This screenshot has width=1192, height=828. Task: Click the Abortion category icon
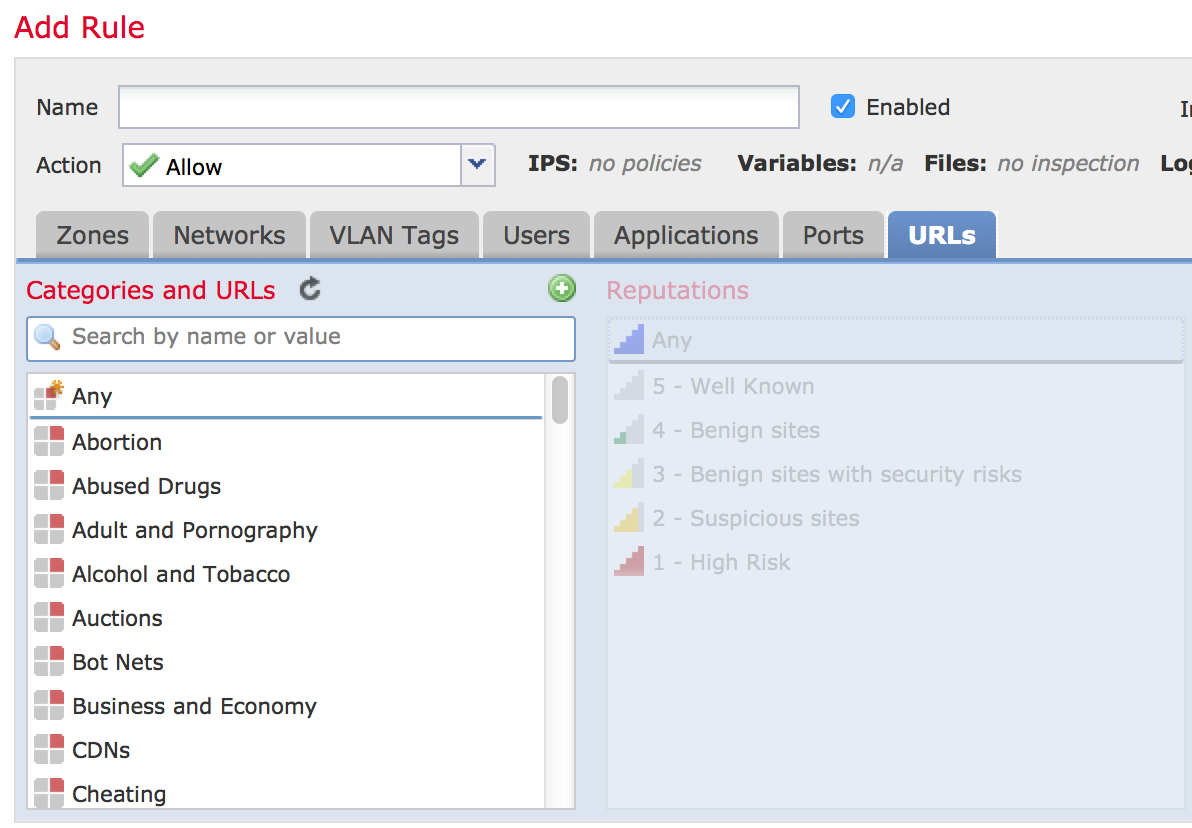tap(48, 442)
